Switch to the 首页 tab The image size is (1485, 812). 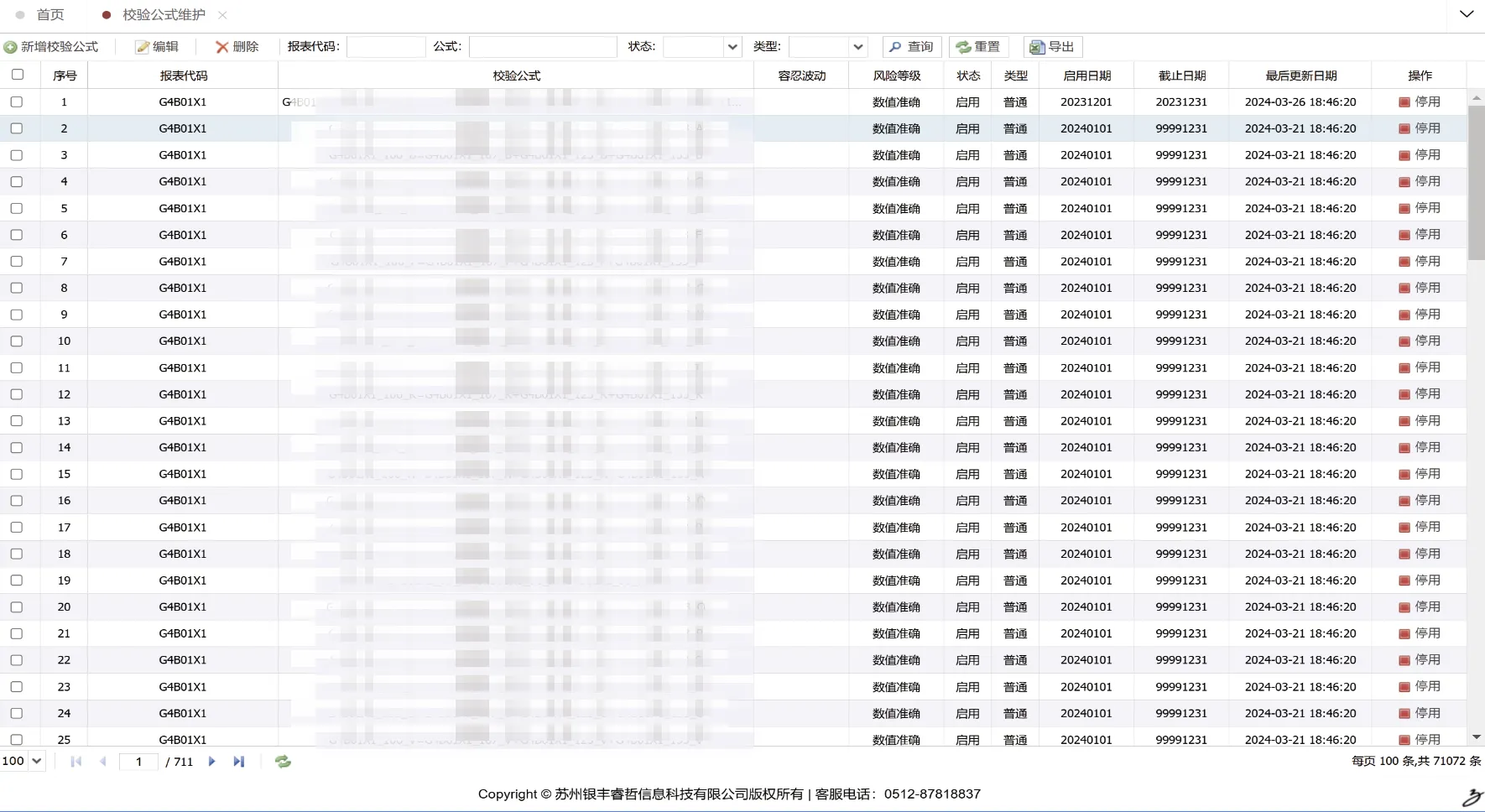click(x=49, y=15)
